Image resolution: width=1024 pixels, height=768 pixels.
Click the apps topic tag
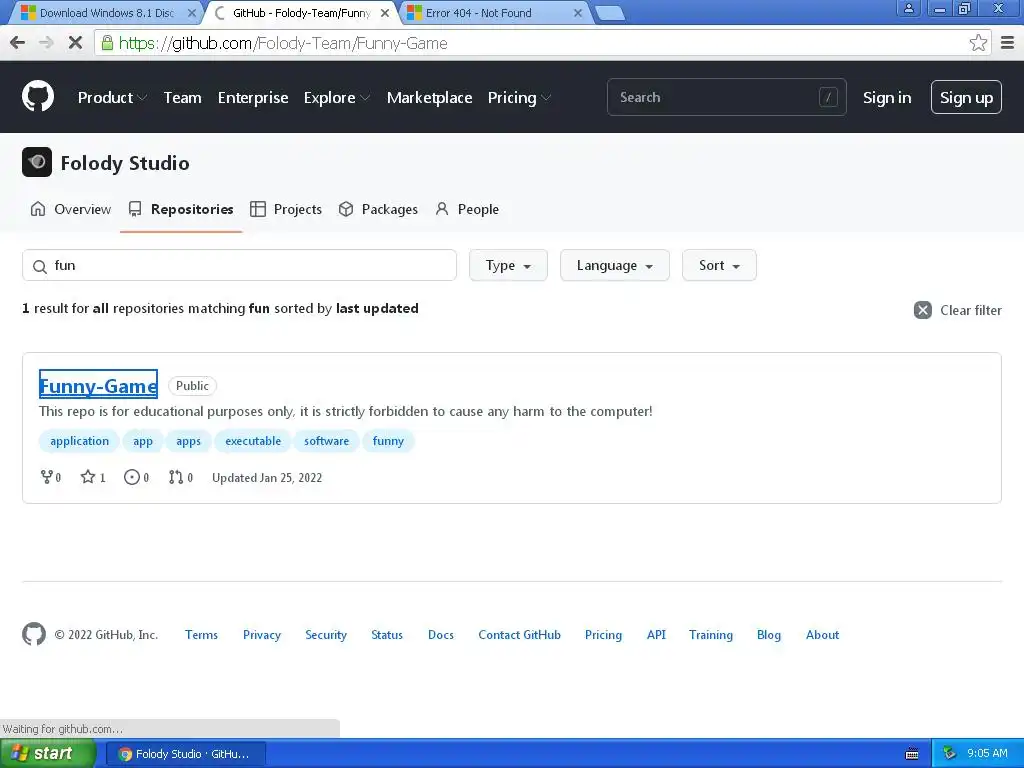pos(188,441)
